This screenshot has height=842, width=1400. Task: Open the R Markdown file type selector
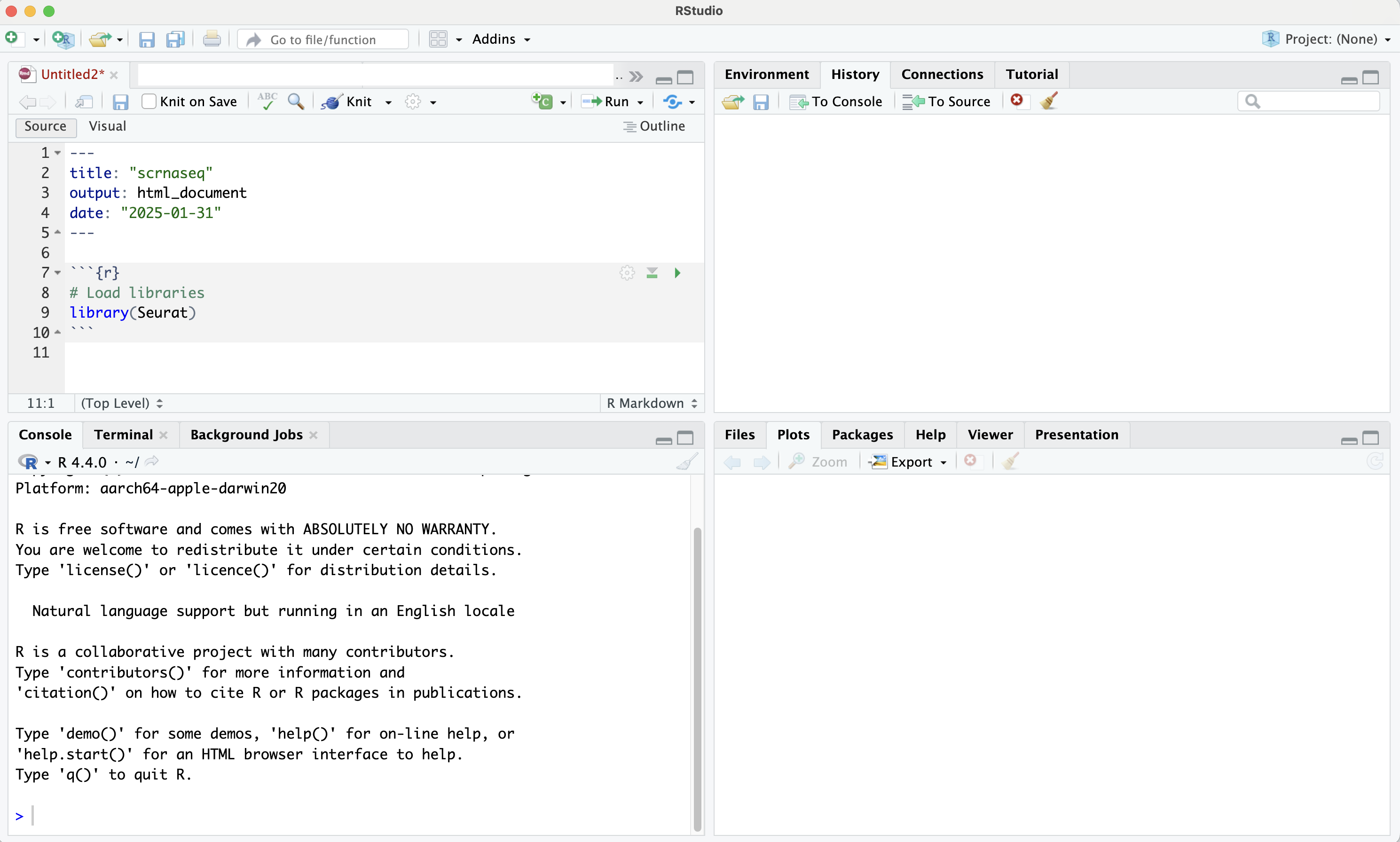point(653,404)
